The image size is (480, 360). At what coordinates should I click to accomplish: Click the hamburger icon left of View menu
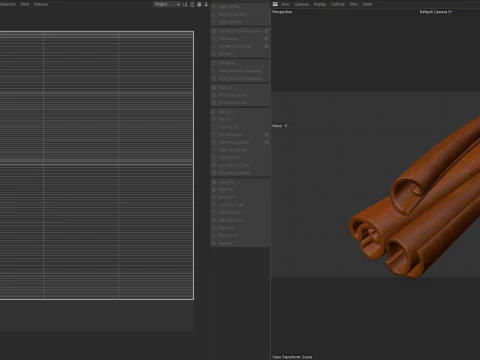click(x=275, y=4)
